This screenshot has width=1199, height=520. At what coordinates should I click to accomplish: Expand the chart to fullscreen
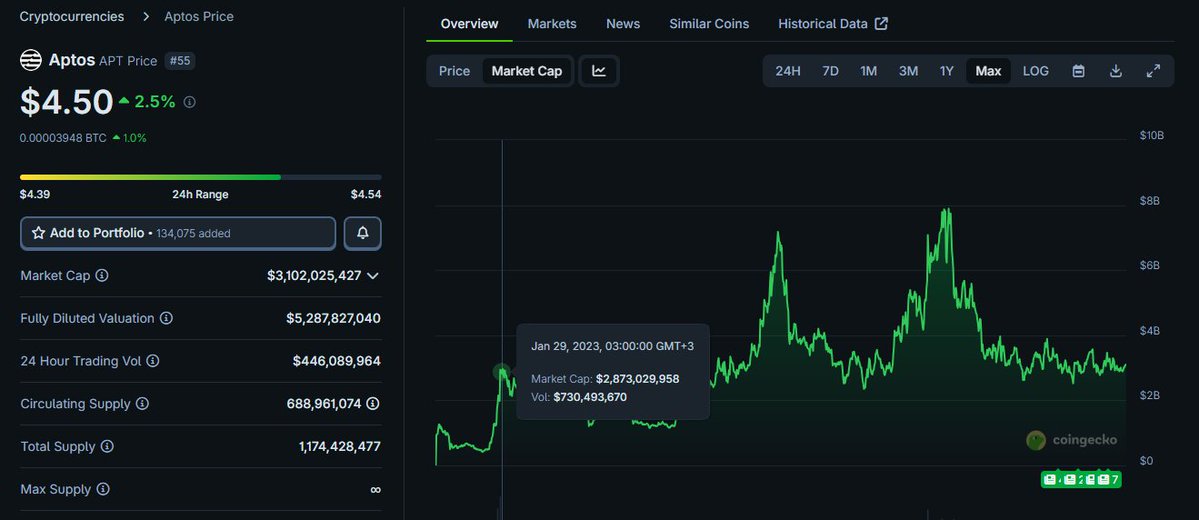1154,71
